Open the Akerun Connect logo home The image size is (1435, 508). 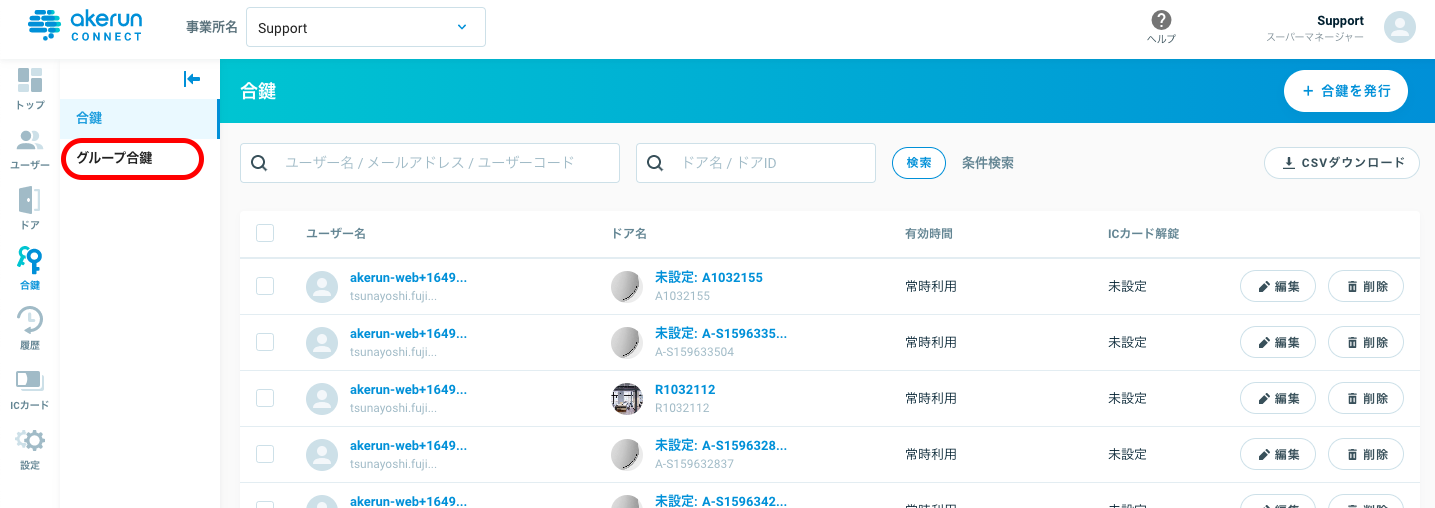tap(84, 27)
